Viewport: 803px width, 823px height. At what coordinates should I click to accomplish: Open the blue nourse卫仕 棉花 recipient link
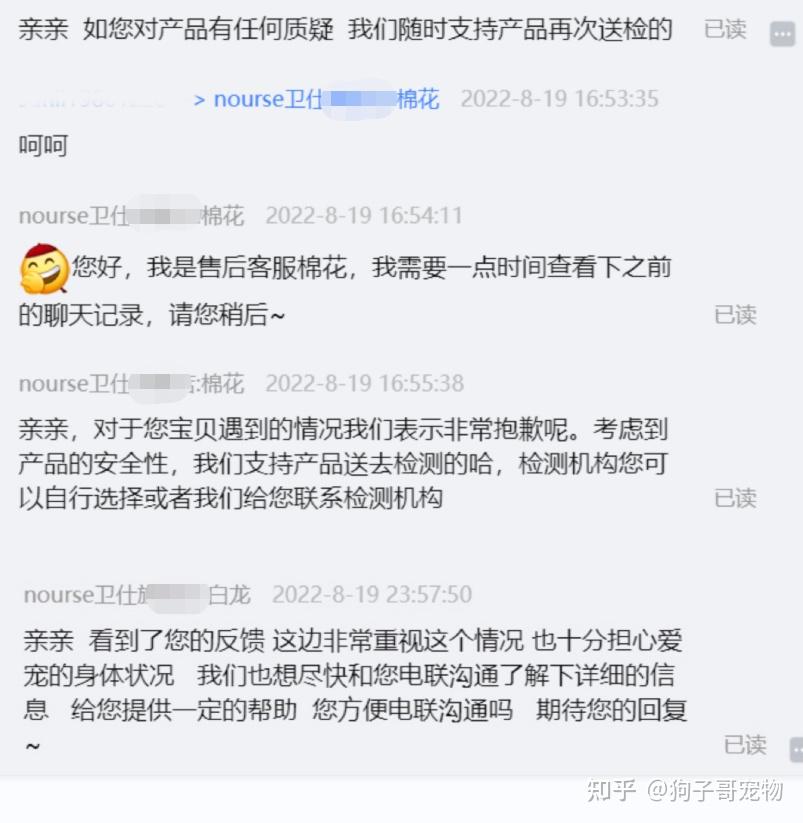pos(326,99)
